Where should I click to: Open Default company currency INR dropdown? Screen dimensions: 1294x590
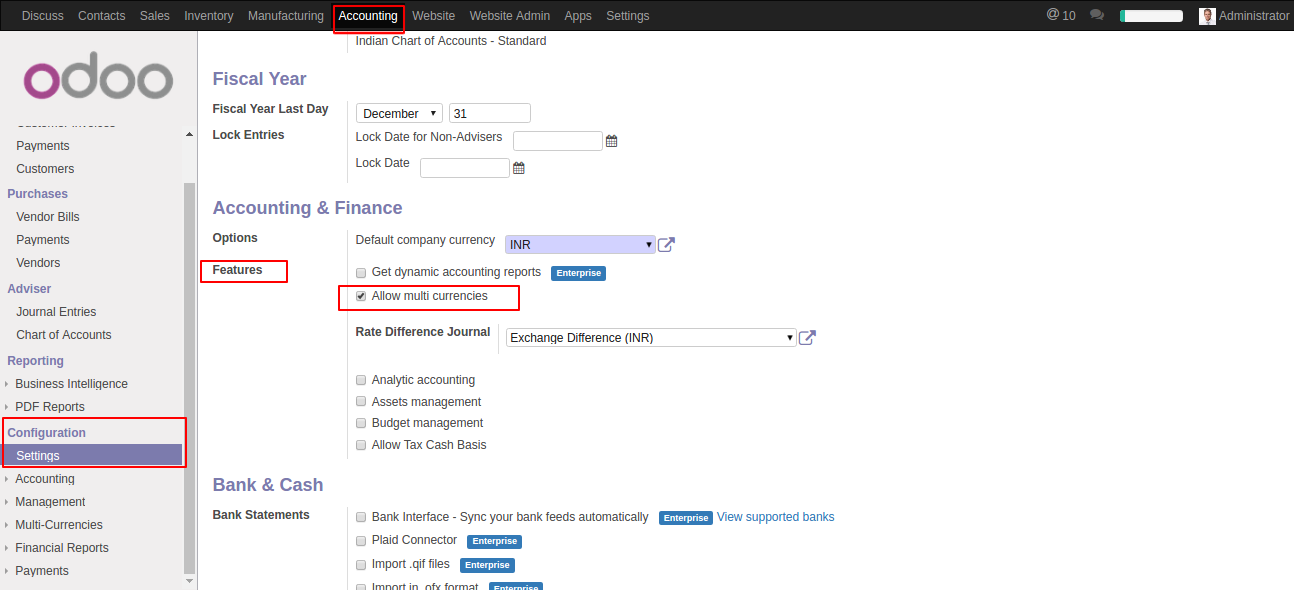pos(580,245)
